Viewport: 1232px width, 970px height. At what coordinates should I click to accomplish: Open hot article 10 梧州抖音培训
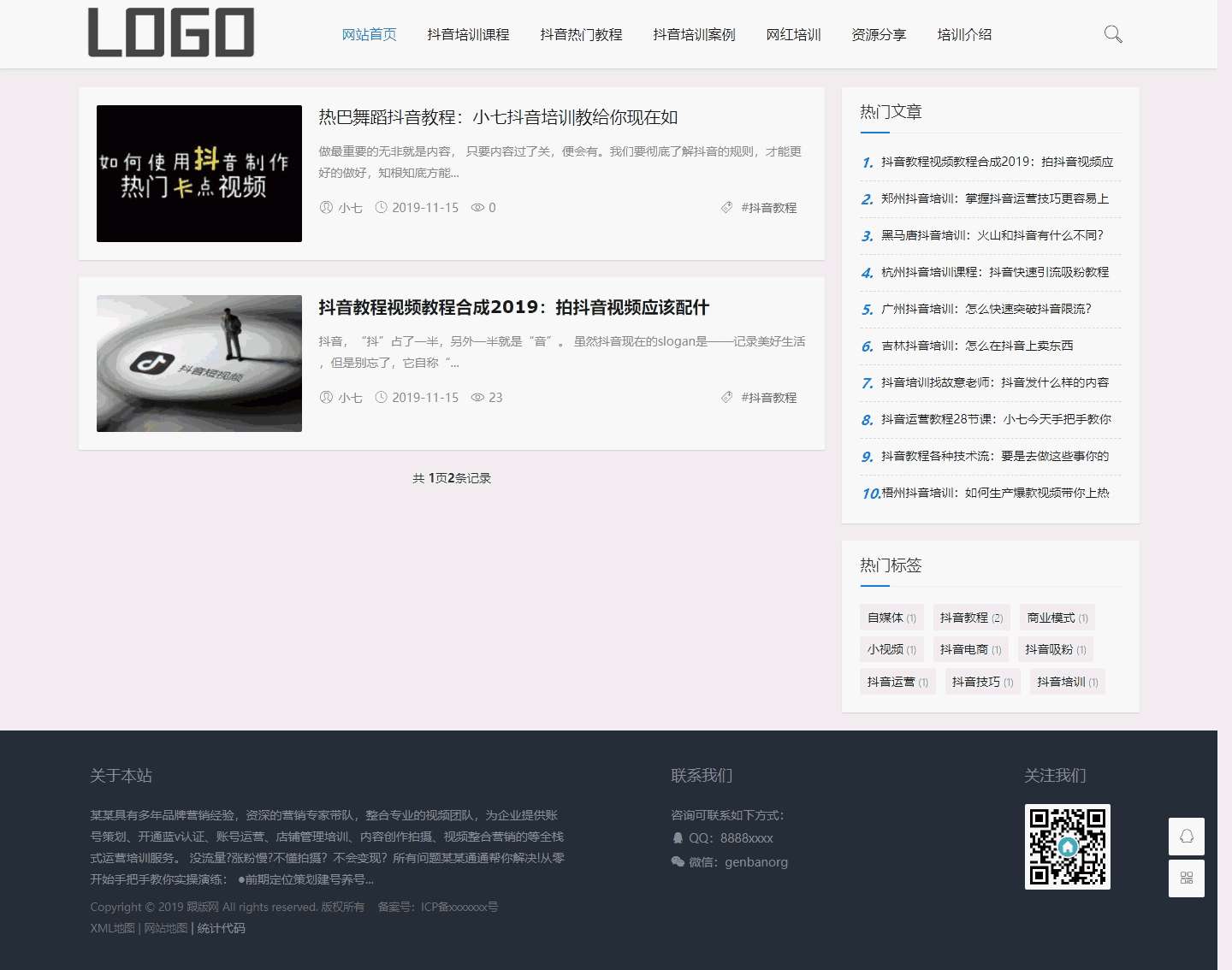(x=995, y=493)
